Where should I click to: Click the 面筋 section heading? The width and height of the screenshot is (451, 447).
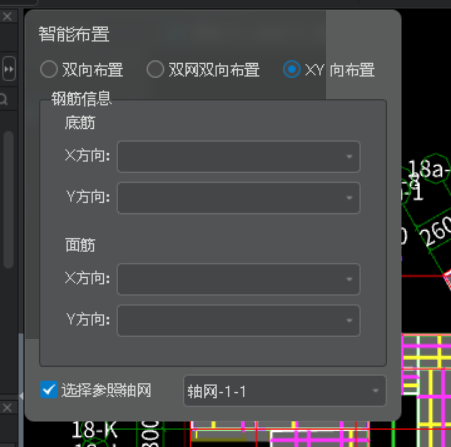[80, 245]
